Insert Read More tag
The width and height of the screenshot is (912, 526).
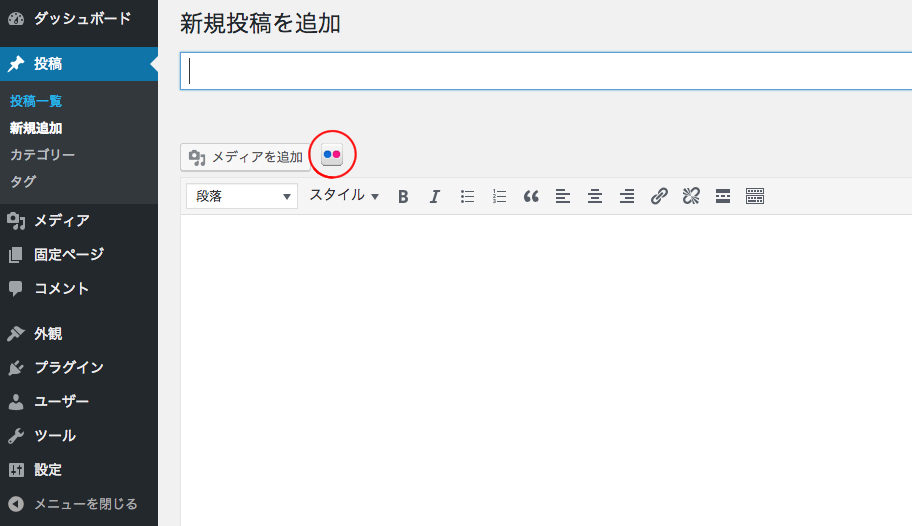click(723, 197)
